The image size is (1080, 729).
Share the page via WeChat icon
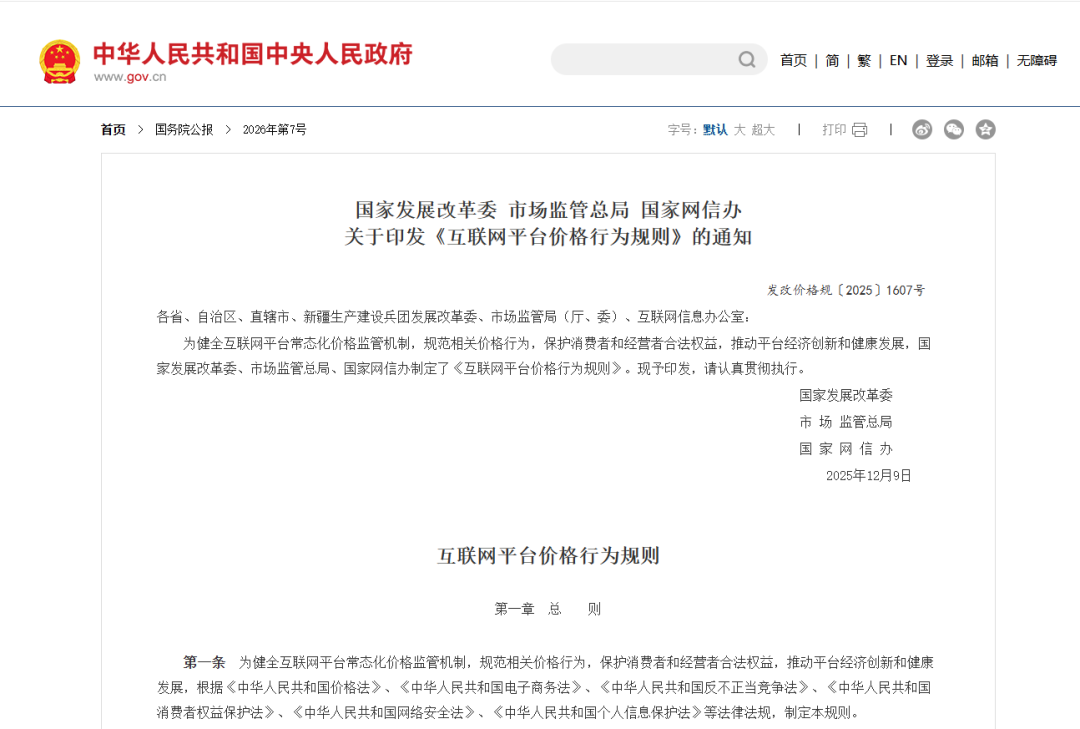click(x=953, y=130)
